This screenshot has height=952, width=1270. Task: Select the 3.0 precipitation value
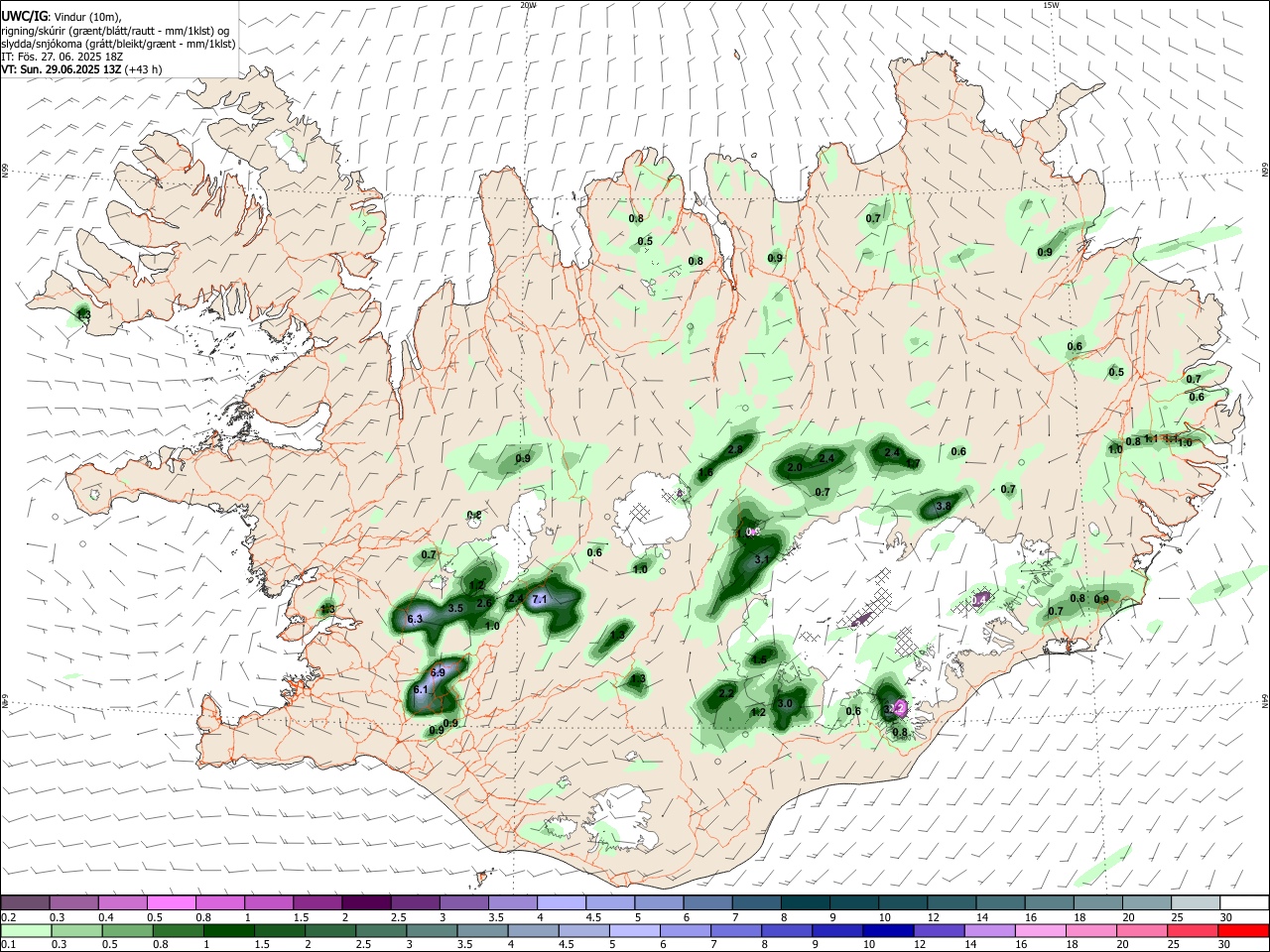coord(785,703)
